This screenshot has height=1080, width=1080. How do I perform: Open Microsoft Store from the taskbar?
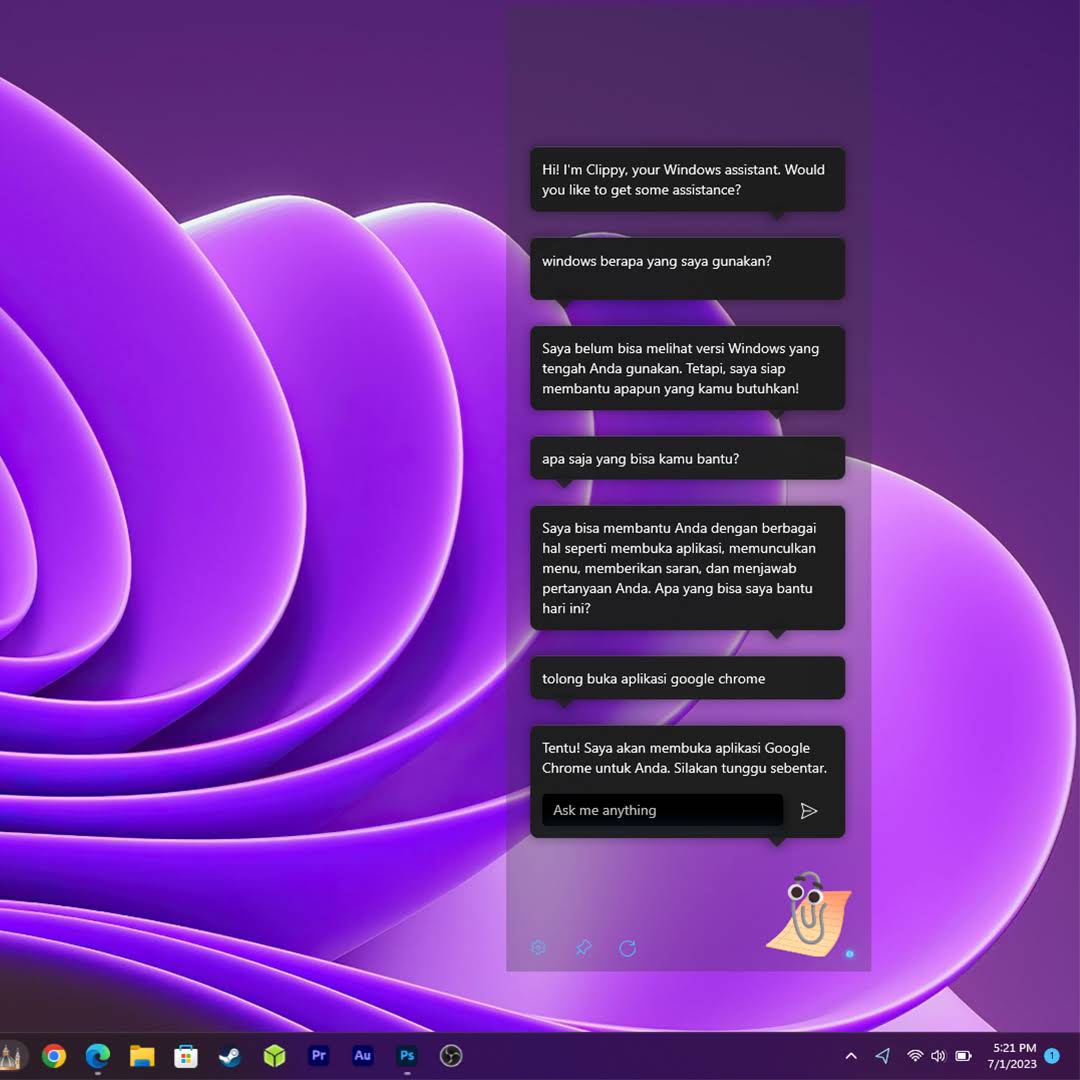186,1056
